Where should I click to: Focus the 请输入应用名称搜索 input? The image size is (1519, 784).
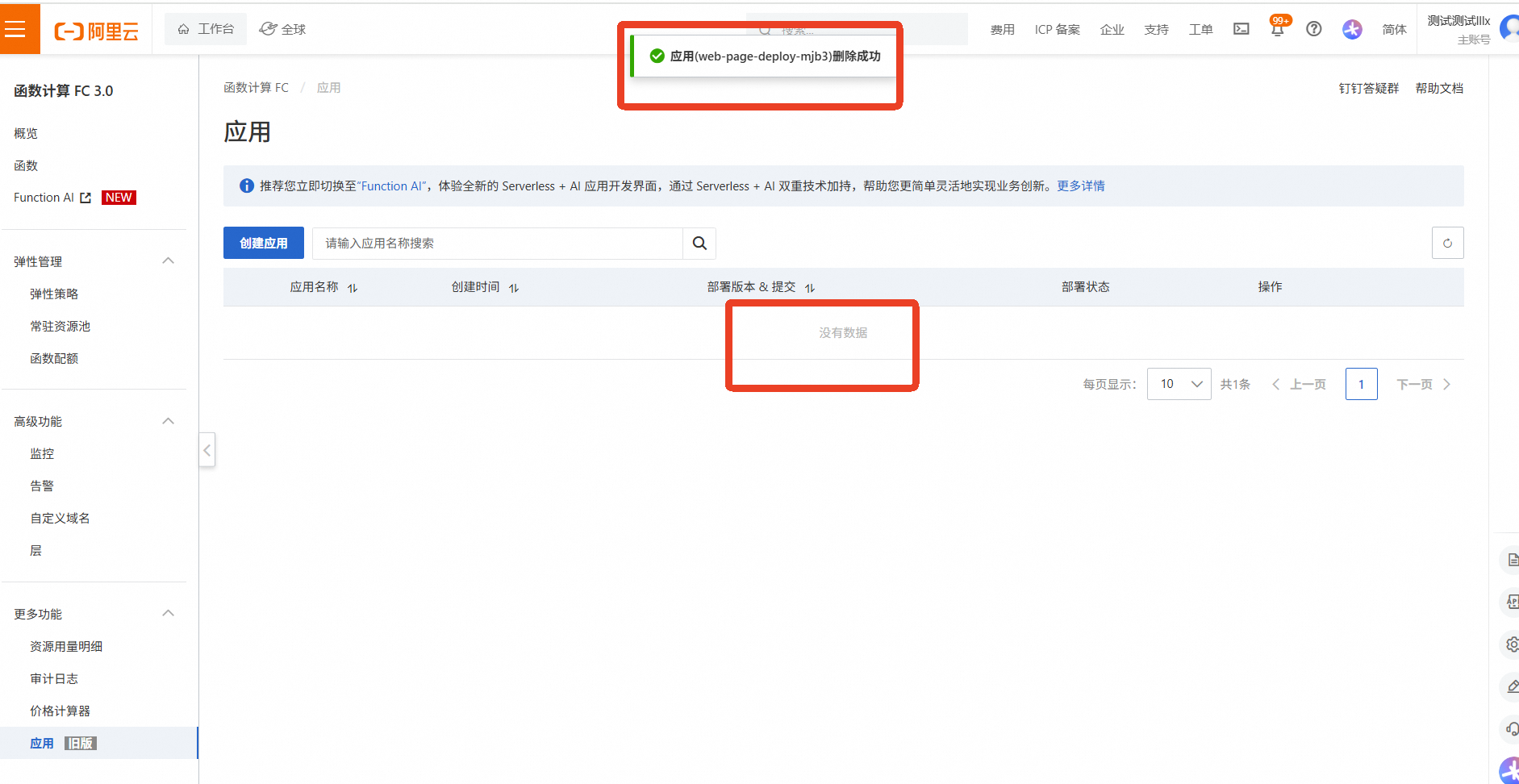pos(498,243)
